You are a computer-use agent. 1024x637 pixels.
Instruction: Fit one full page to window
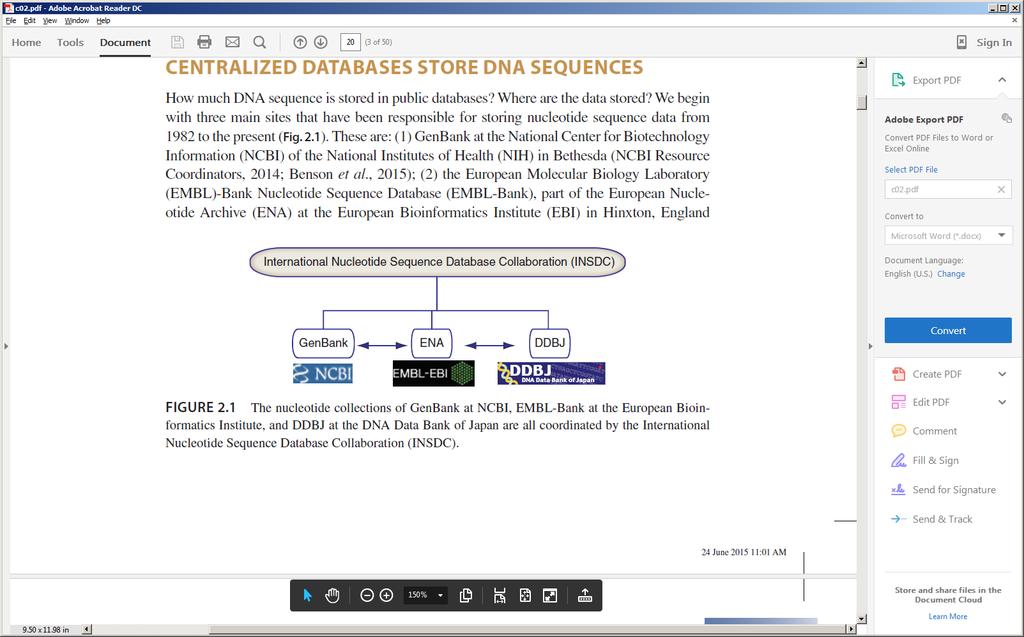click(525, 595)
